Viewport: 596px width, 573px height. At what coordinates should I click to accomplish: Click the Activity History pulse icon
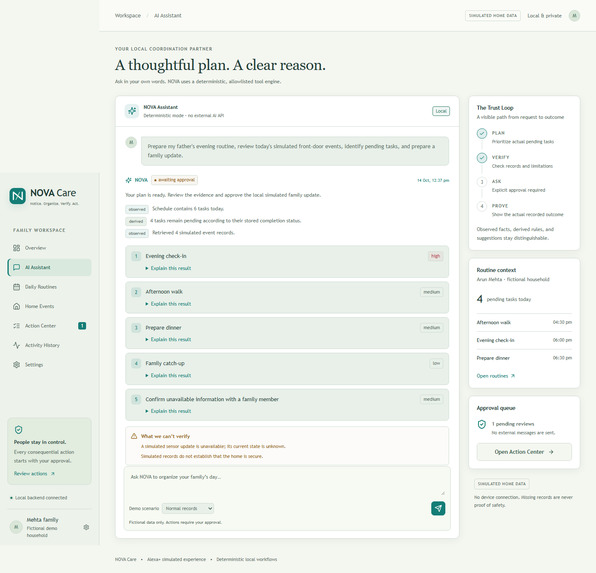[16, 345]
